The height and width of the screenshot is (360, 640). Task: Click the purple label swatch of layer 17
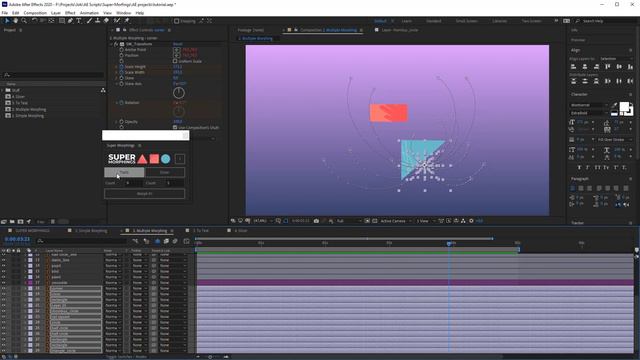click(30, 282)
